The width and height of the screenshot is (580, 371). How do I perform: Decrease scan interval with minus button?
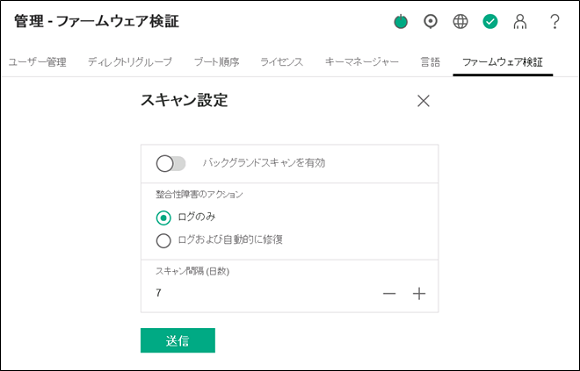pyautogui.click(x=389, y=294)
